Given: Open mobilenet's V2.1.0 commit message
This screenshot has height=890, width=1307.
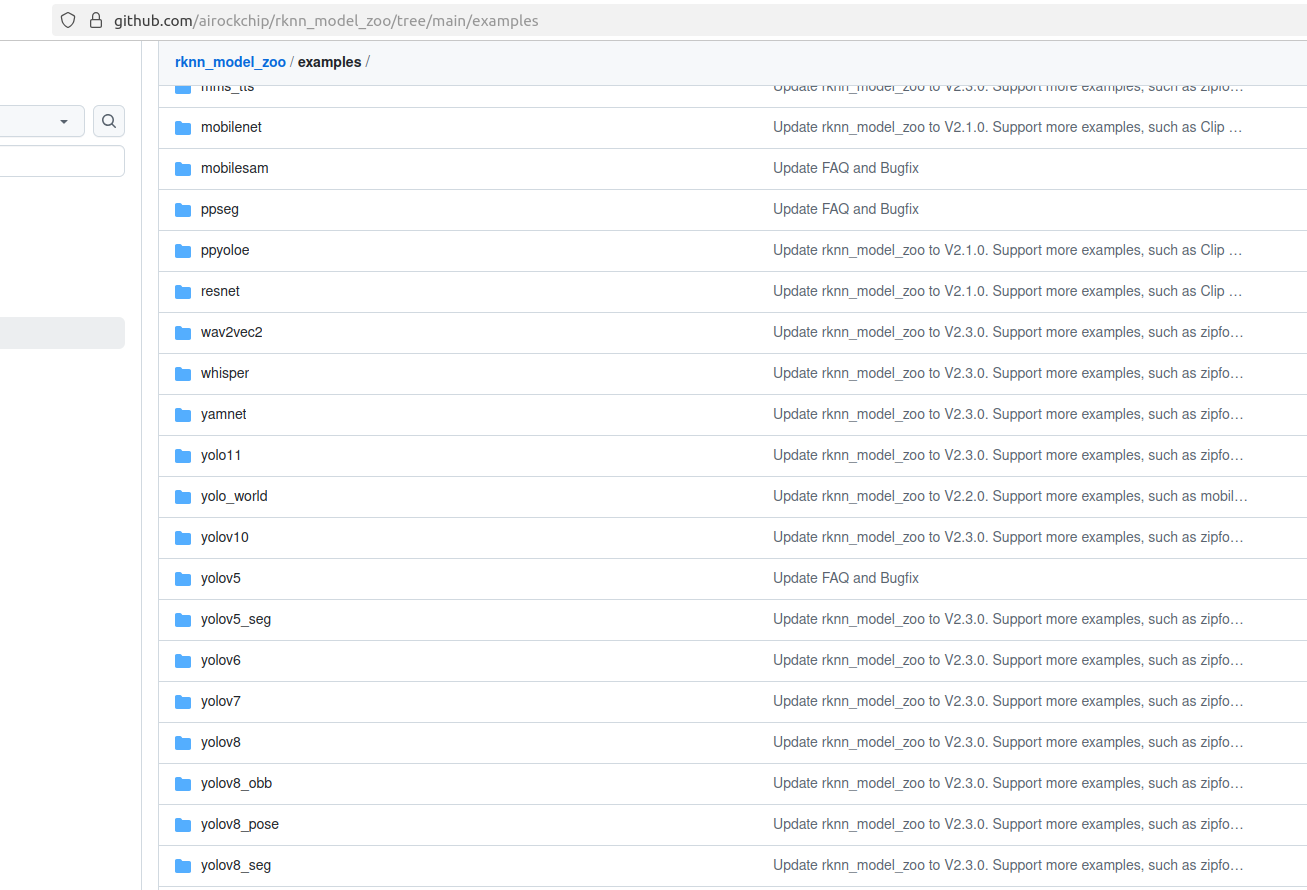Looking at the screenshot, I should coord(1008,127).
